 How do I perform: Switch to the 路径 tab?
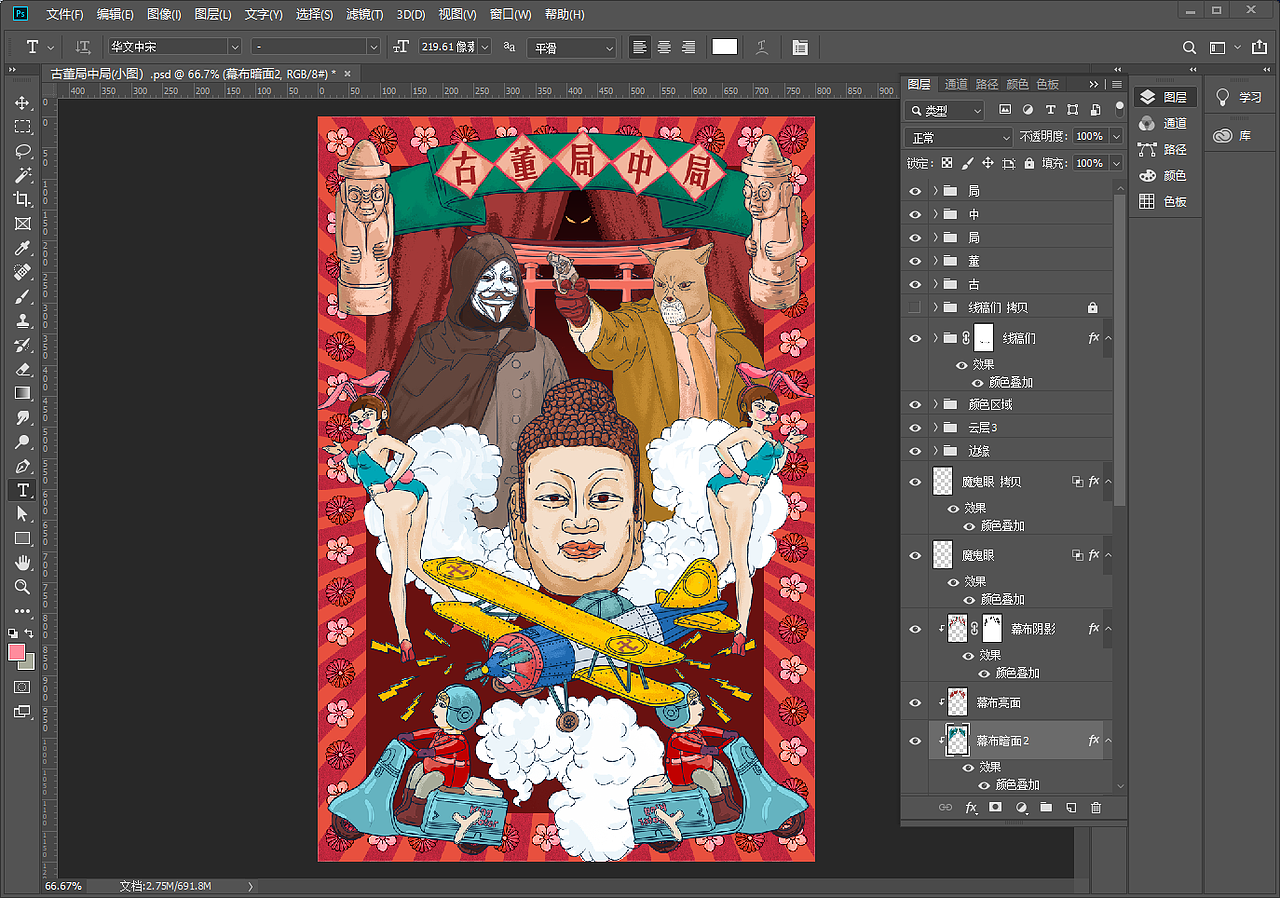tap(987, 85)
